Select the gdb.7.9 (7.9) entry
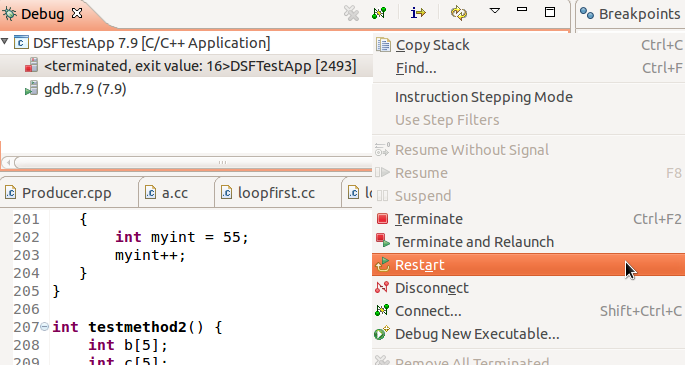 pos(85,89)
